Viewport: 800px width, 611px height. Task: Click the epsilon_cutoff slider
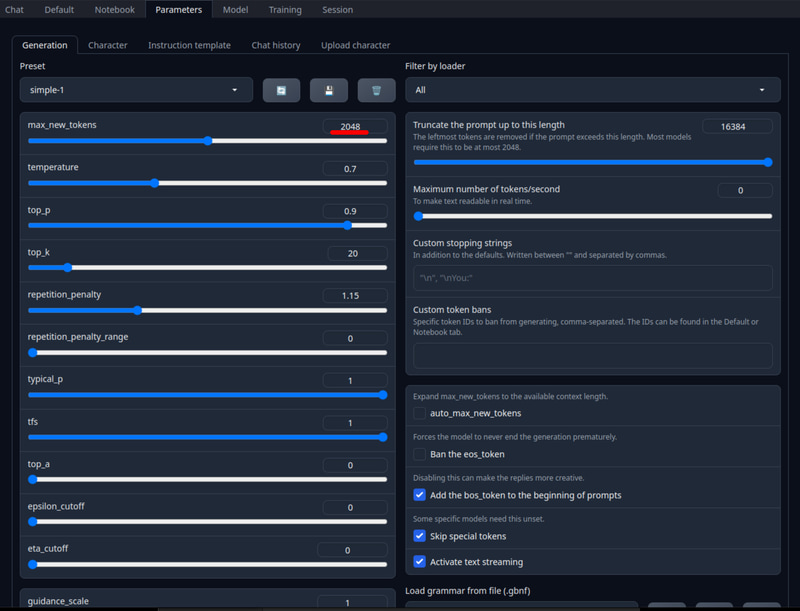pyautogui.click(x=208, y=522)
